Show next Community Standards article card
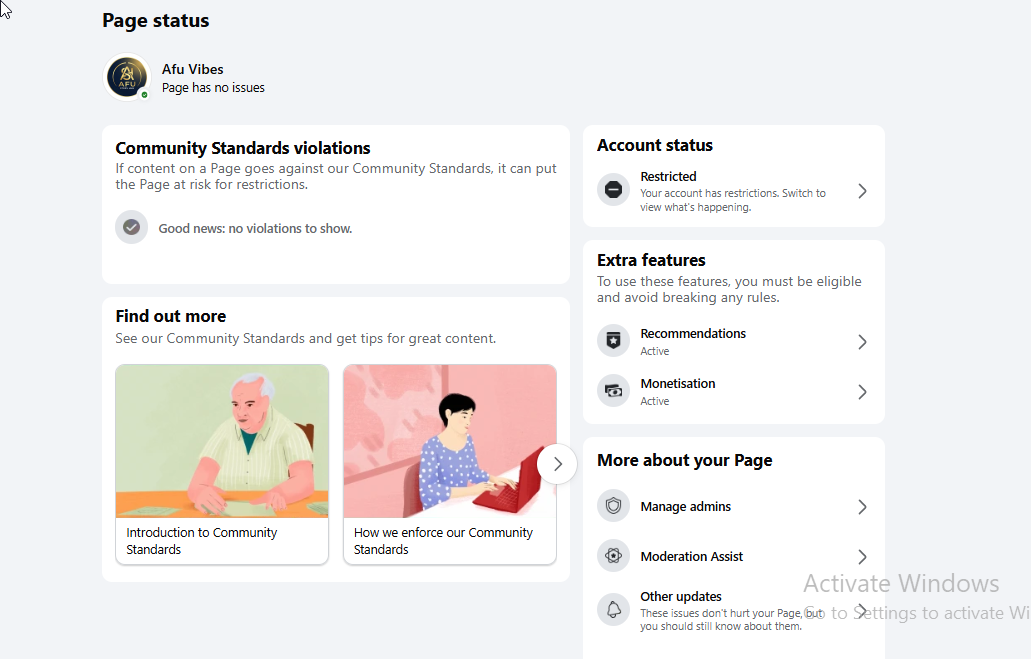This screenshot has width=1031, height=659. 557,464
